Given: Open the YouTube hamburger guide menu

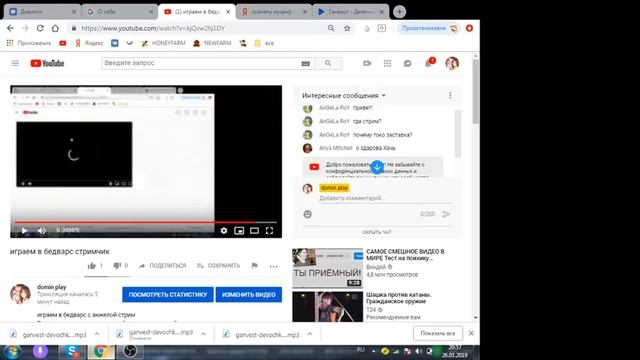Looking at the screenshot, I should (x=15, y=63).
